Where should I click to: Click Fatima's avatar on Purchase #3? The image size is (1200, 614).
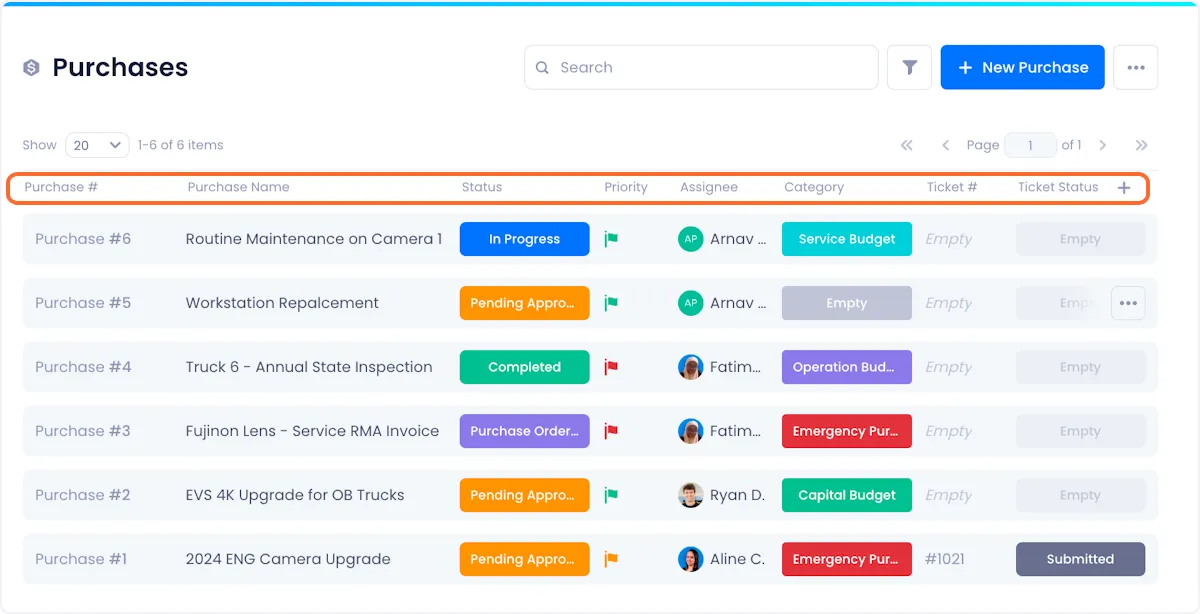click(x=691, y=431)
